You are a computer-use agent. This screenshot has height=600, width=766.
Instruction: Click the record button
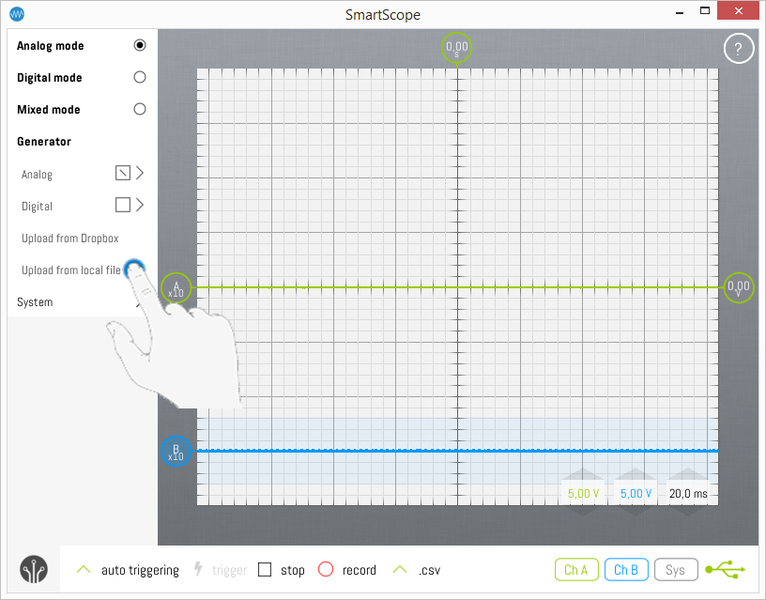click(325, 570)
